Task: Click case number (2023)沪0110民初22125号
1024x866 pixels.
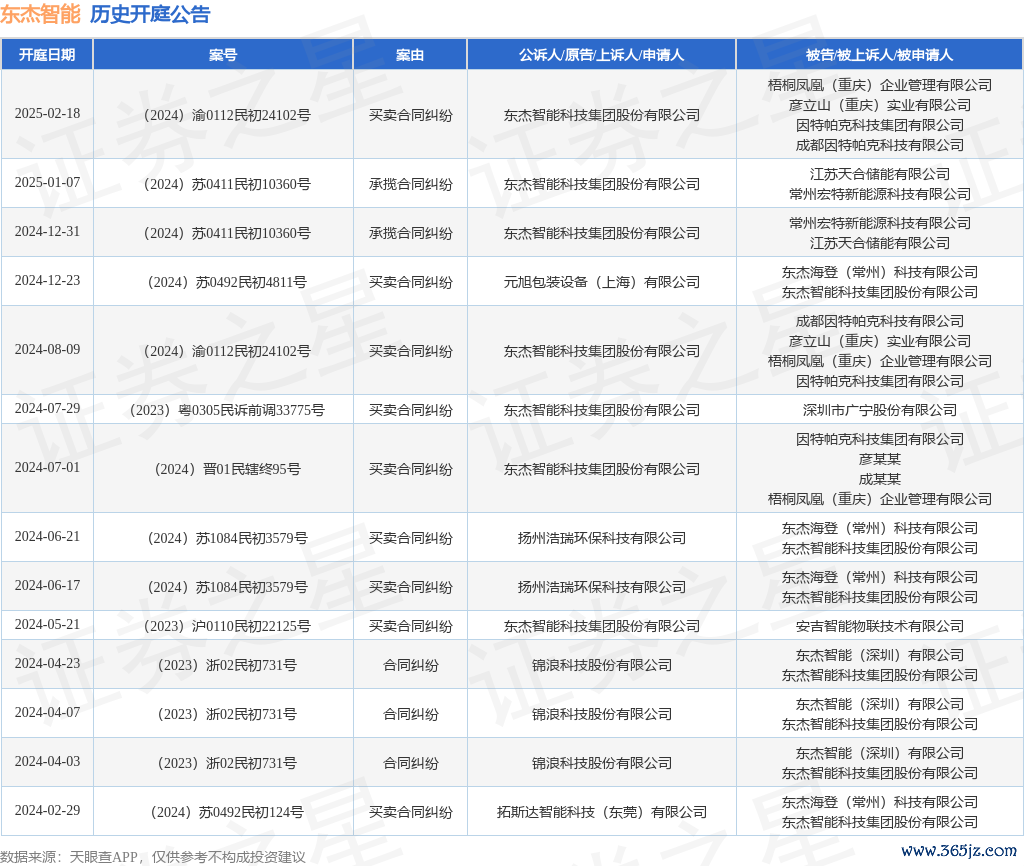Action: click(227, 626)
